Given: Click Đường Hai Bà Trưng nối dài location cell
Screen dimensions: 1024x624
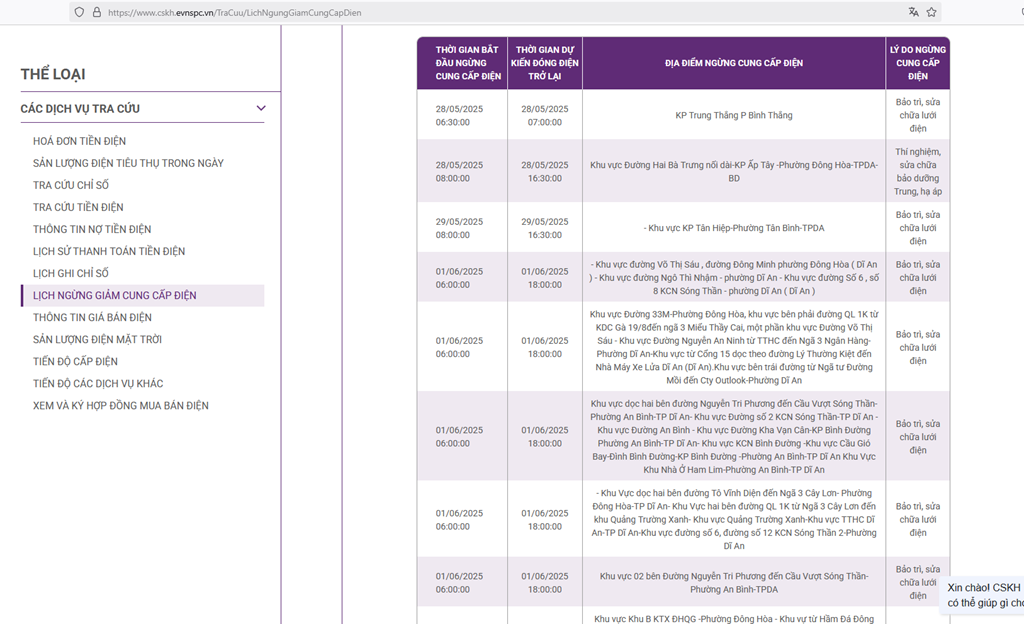Looking at the screenshot, I should coord(734,172).
